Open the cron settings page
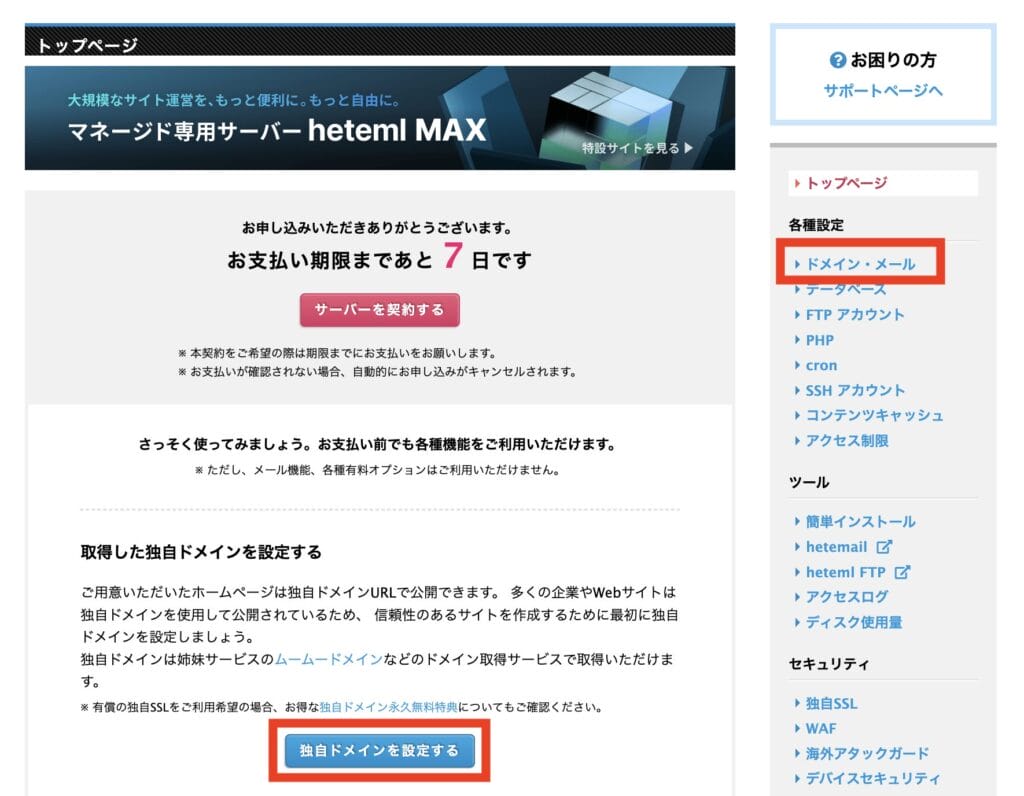This screenshot has height=796, width=1024. pos(822,366)
